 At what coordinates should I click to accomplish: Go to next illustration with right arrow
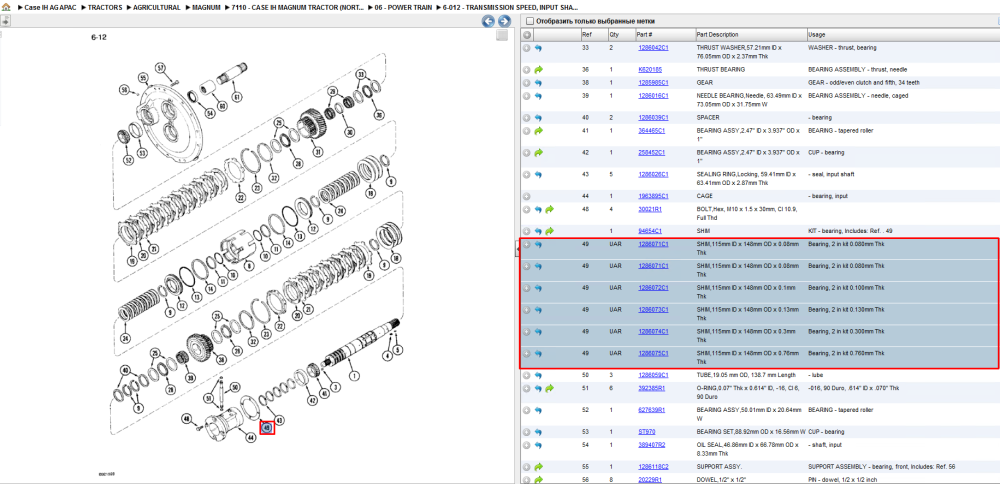(503, 21)
